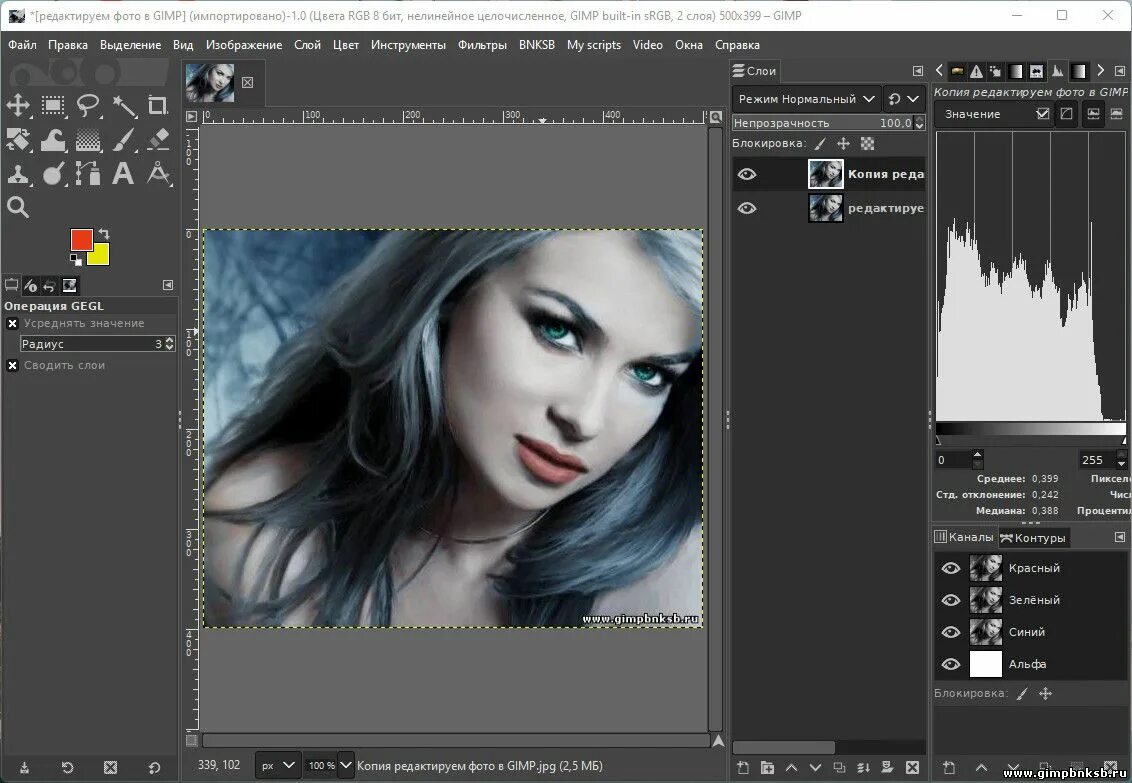
Task: Select the Eraser tool
Action: (158, 140)
